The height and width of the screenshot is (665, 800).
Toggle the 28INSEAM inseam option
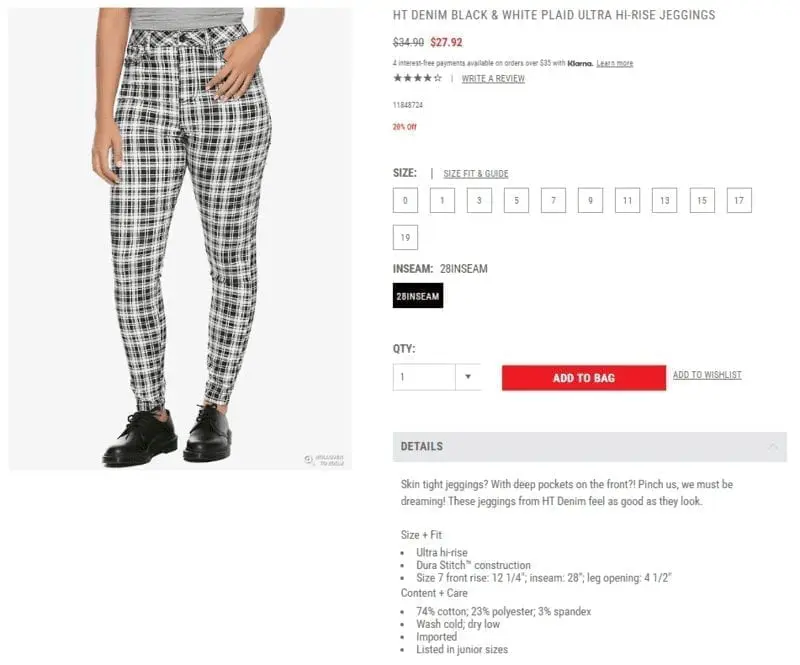point(418,296)
